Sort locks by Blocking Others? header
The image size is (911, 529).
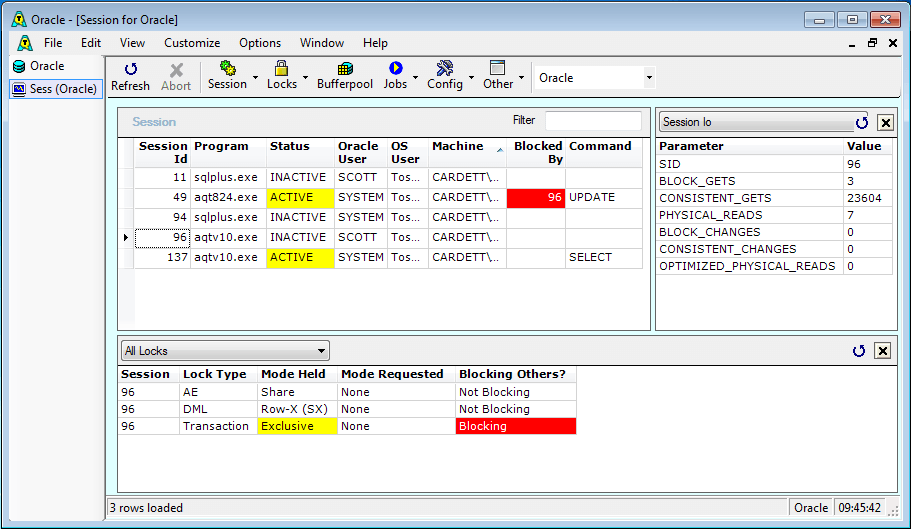(x=515, y=375)
